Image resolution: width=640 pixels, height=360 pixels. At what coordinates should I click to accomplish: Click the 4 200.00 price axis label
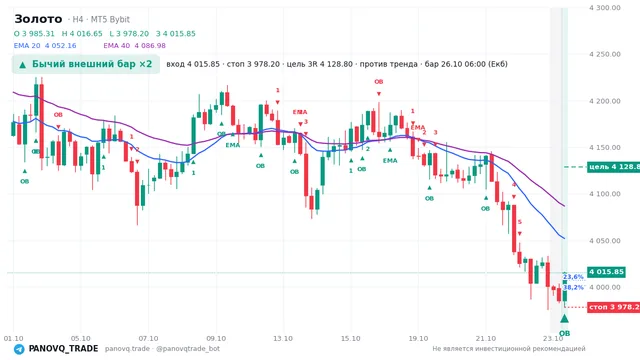point(604,101)
